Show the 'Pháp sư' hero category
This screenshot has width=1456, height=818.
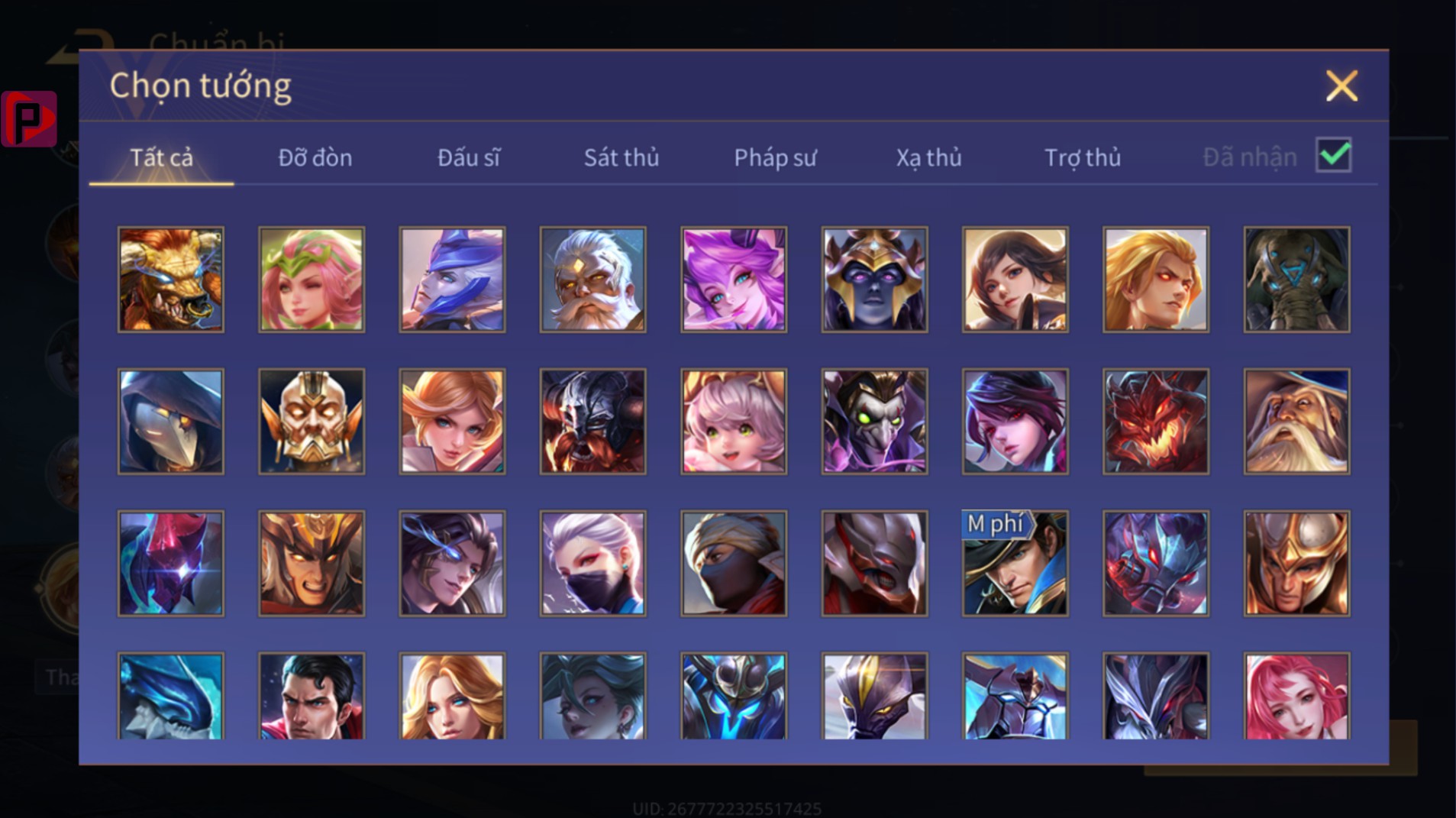[775, 157]
